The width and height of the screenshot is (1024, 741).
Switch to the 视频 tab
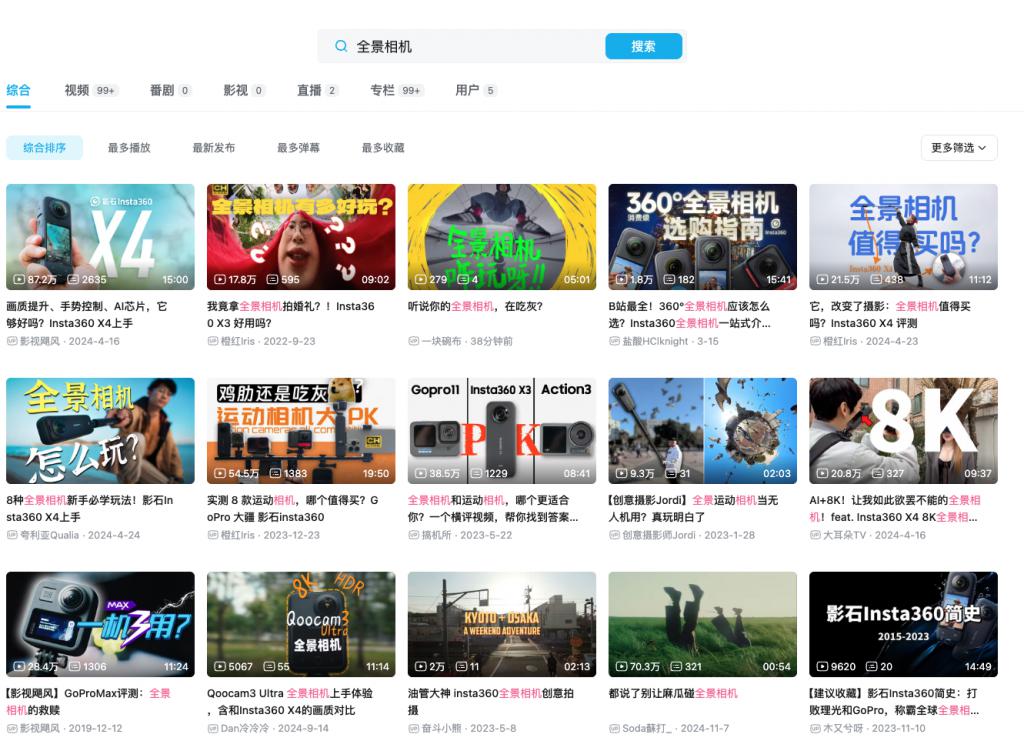pos(90,90)
